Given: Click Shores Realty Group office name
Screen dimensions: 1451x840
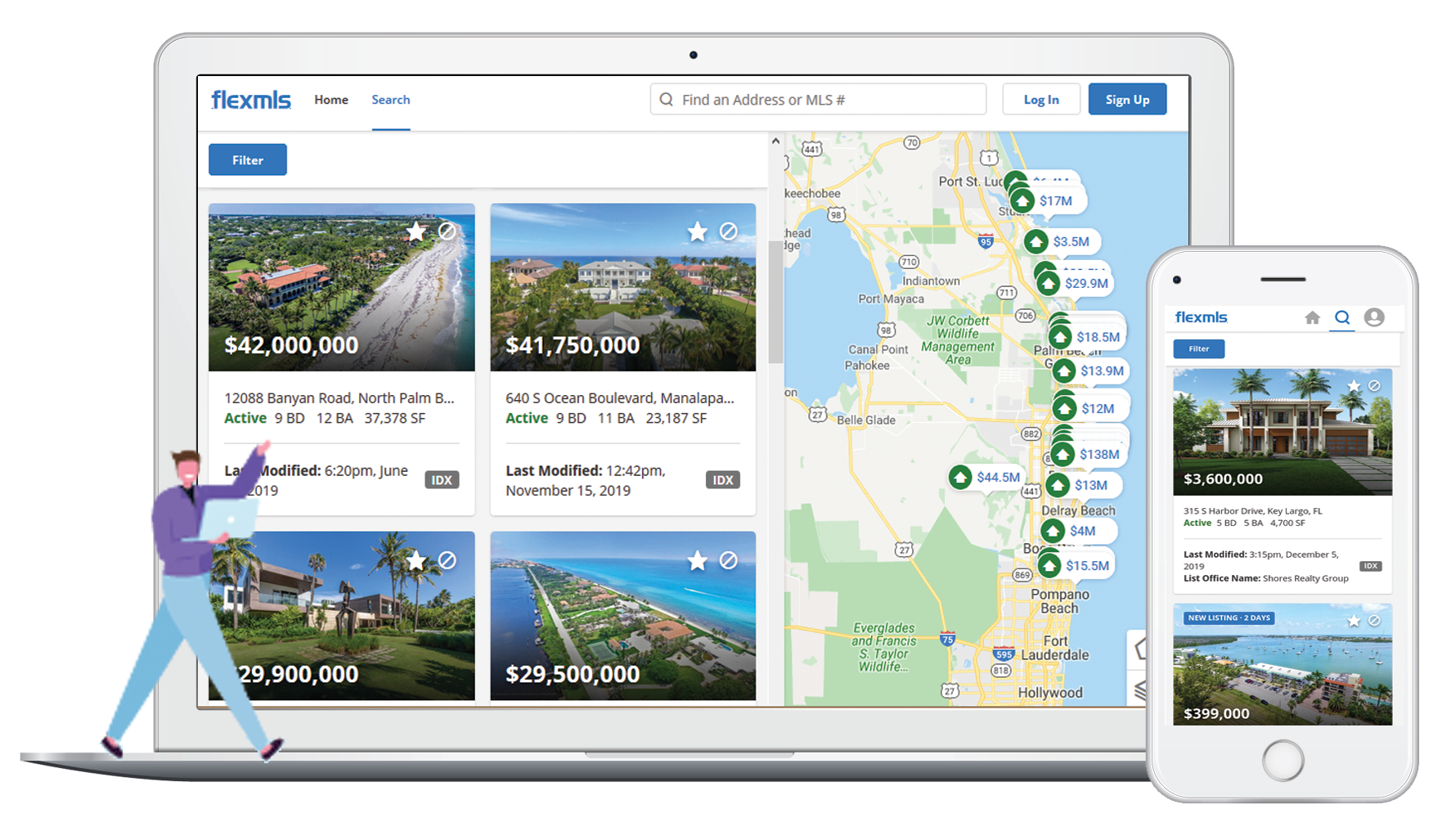Looking at the screenshot, I should click(1305, 578).
